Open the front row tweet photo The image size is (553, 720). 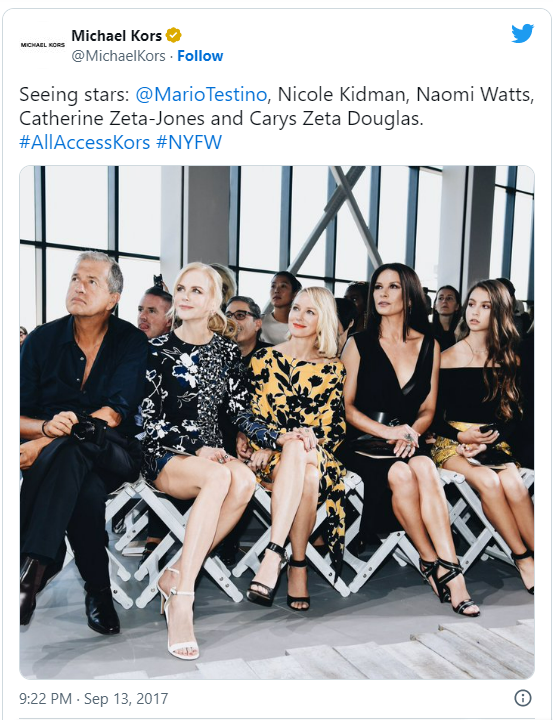pyautogui.click(x=277, y=422)
